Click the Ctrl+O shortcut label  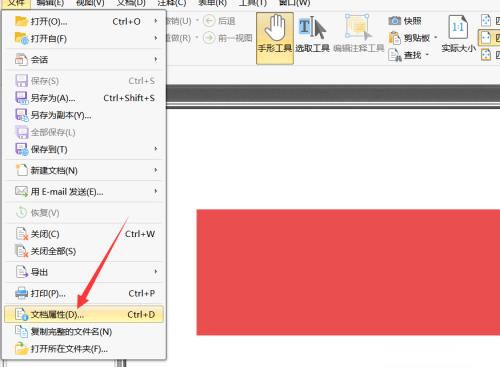(x=126, y=22)
